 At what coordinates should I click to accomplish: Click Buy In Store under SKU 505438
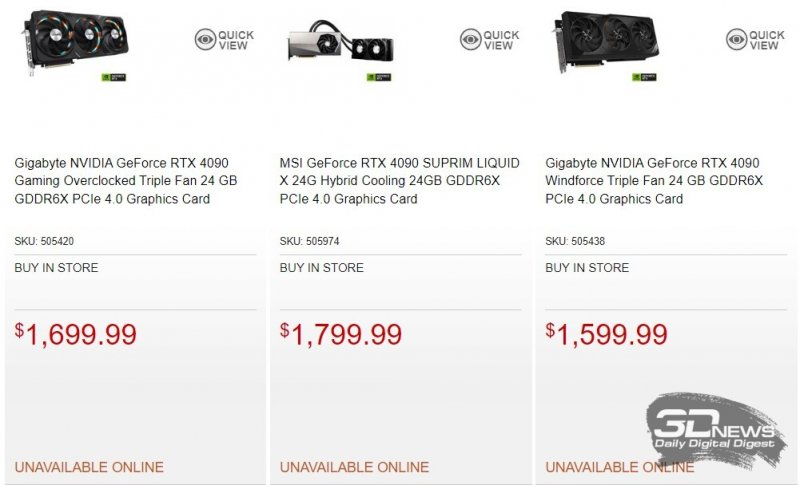(587, 268)
